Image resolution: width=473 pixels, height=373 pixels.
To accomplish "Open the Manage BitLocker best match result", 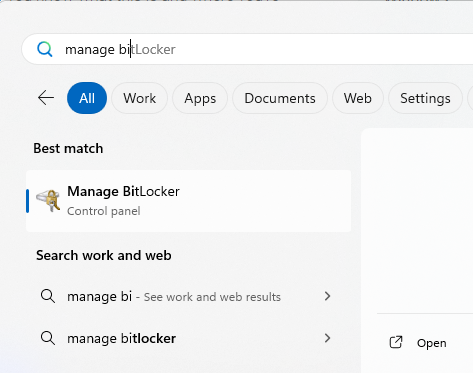I will click(188, 201).
